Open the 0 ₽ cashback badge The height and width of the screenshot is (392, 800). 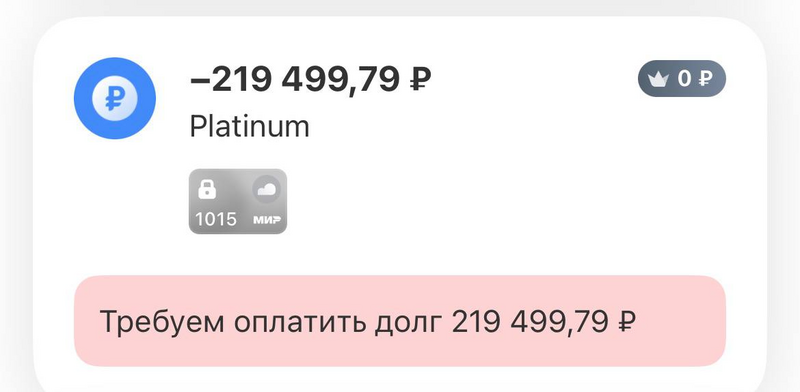tap(681, 79)
